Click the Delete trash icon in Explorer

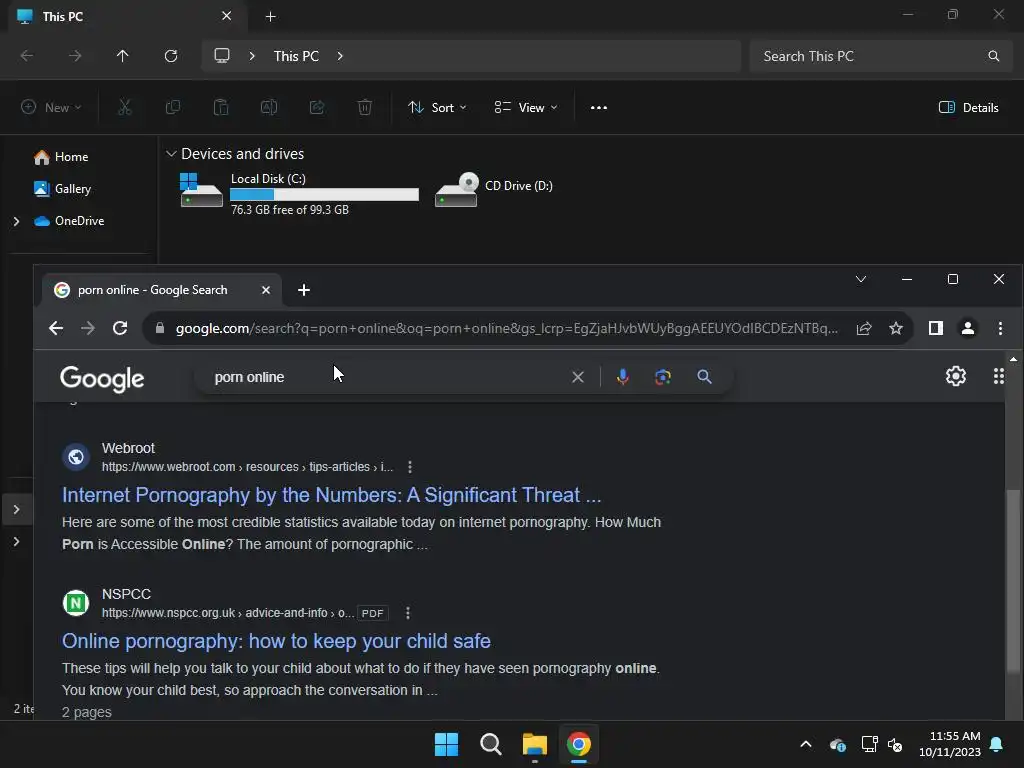coord(365,107)
